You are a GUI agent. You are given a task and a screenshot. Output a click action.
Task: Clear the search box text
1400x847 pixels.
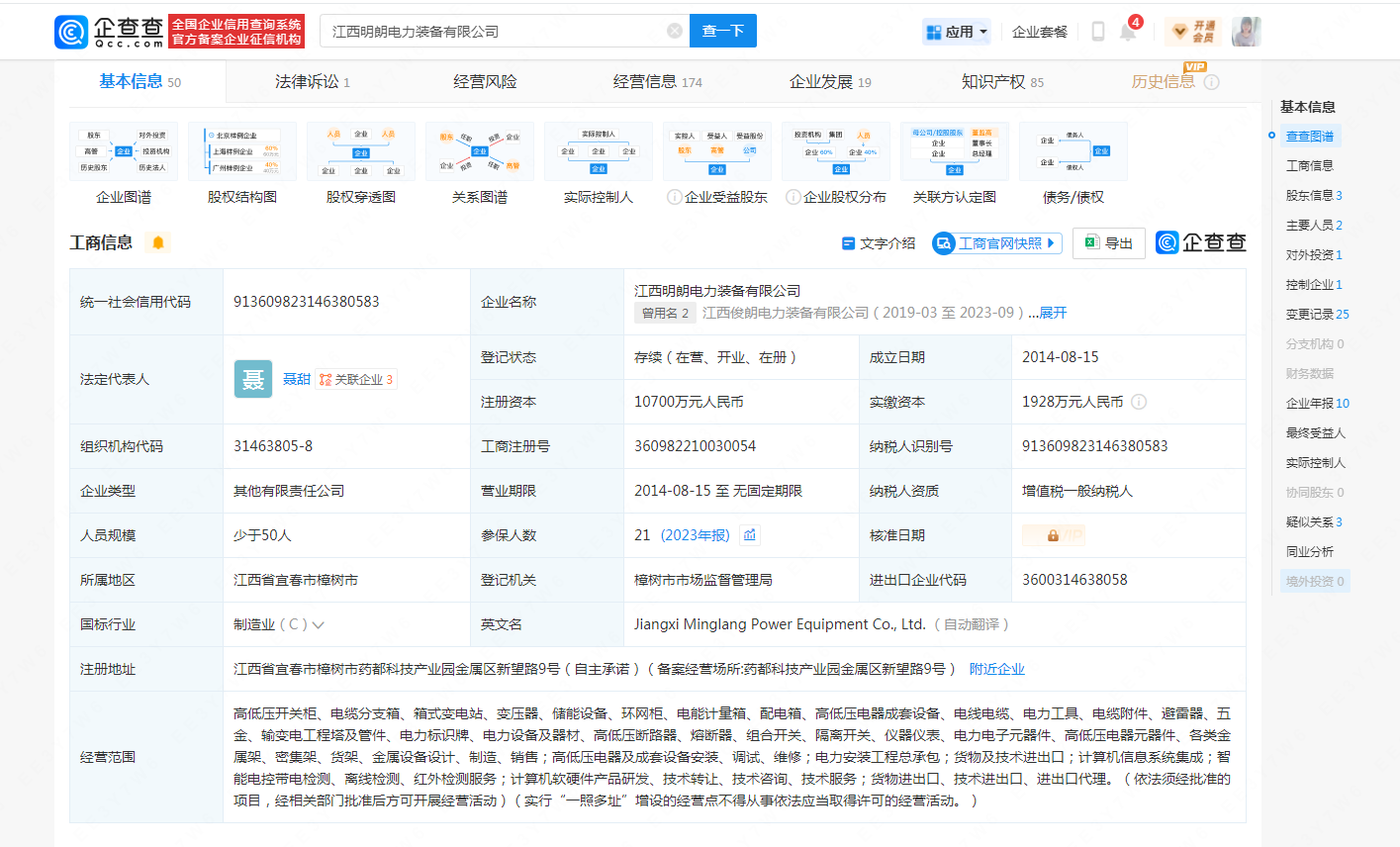tap(675, 31)
